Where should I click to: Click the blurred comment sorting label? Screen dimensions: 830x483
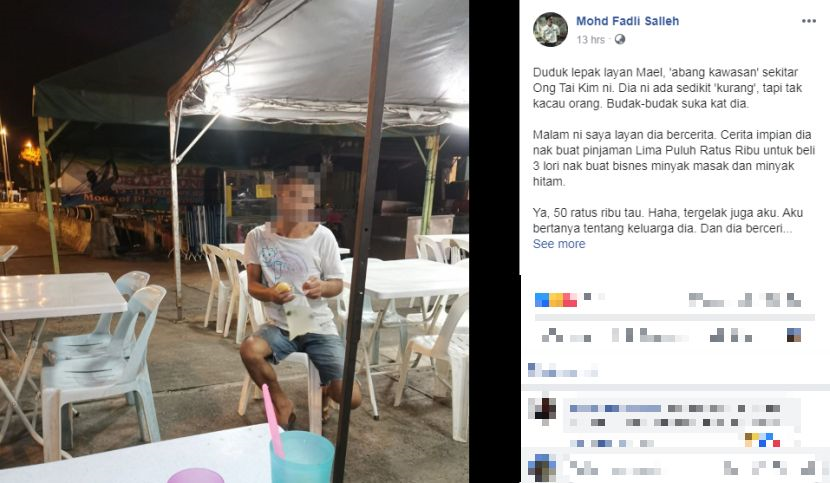click(x=563, y=370)
